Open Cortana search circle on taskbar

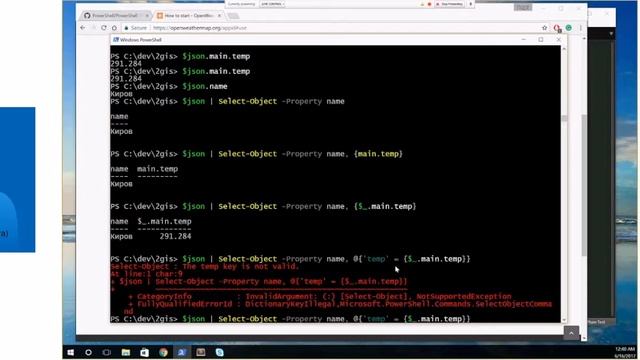[88, 352]
